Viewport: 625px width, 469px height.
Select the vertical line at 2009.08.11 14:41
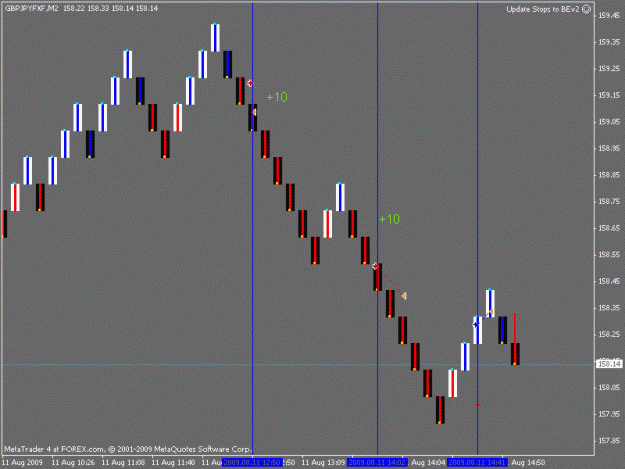478,227
